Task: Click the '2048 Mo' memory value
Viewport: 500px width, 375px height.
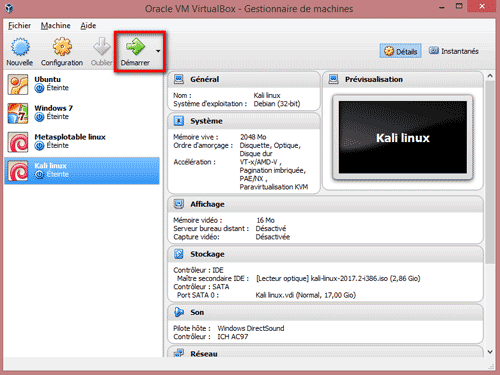Action: click(x=253, y=137)
